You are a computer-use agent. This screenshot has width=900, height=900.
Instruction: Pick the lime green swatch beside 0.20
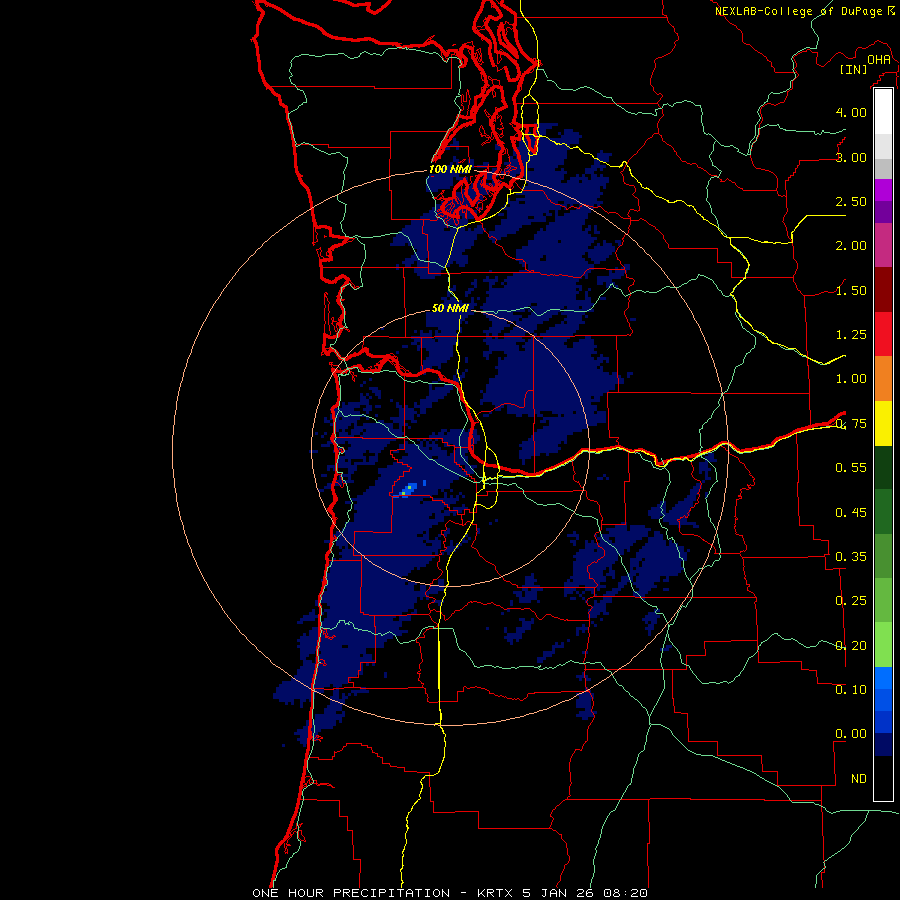coord(883,645)
